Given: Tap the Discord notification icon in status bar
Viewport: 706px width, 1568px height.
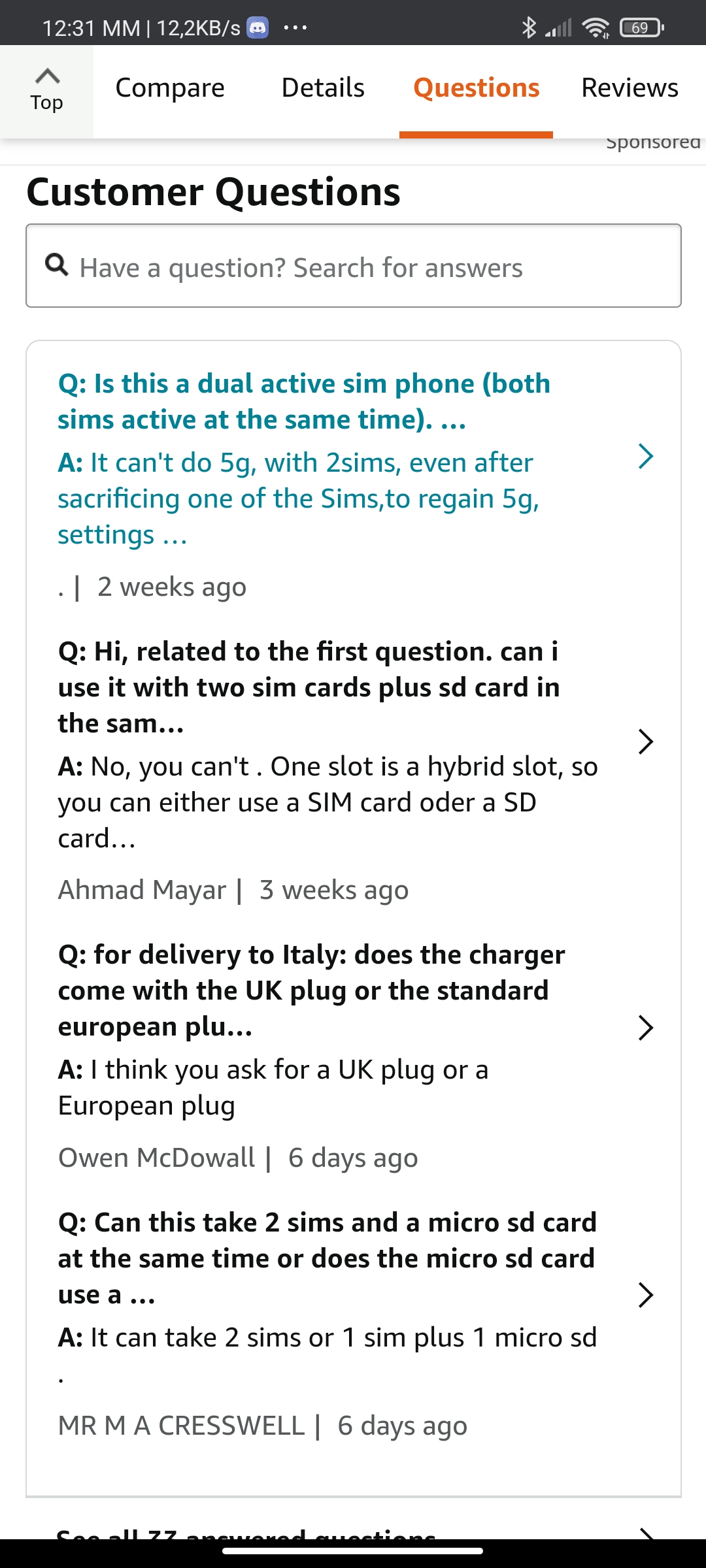Looking at the screenshot, I should (258, 27).
